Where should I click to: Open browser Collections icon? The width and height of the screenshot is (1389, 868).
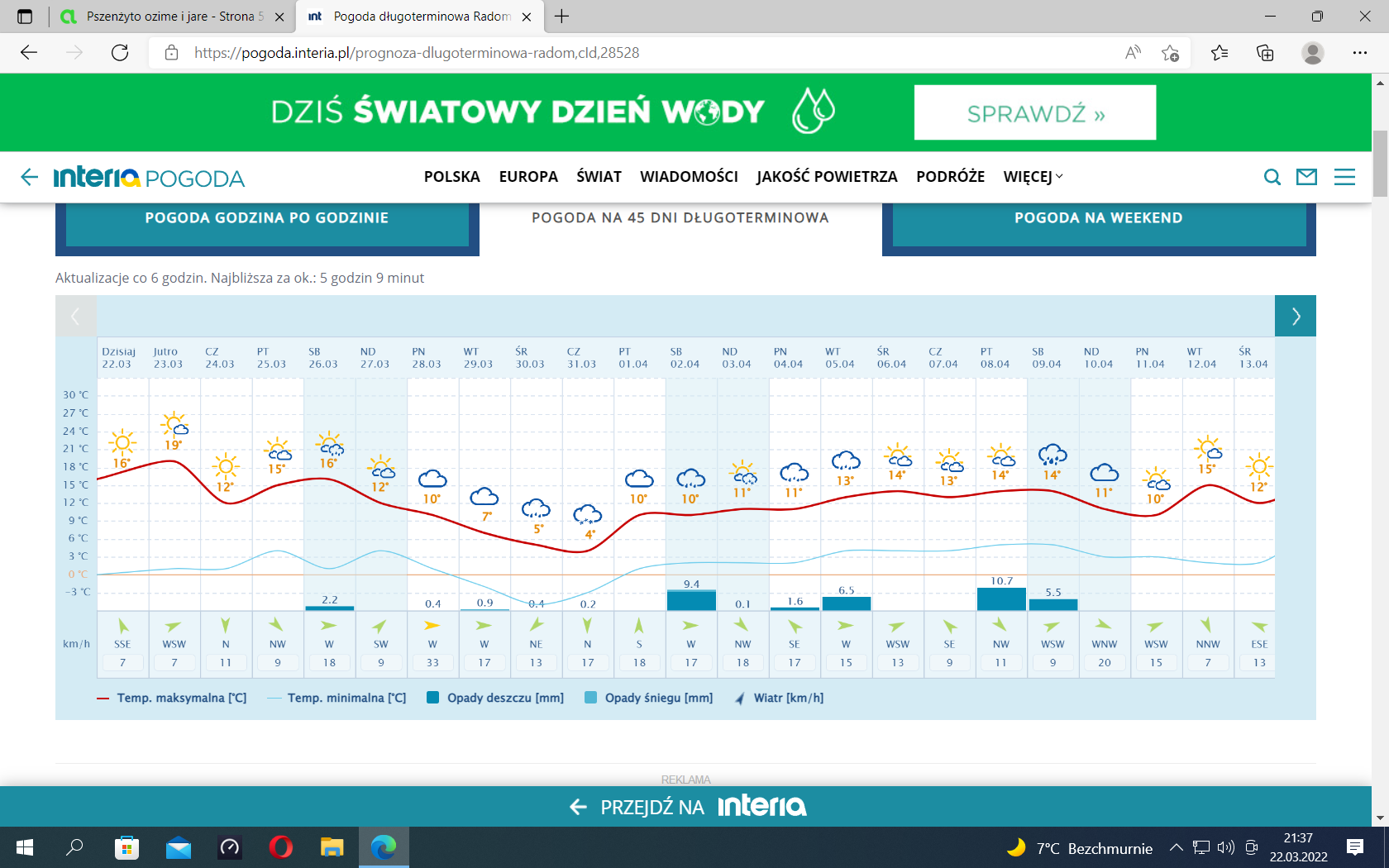coord(1265,53)
